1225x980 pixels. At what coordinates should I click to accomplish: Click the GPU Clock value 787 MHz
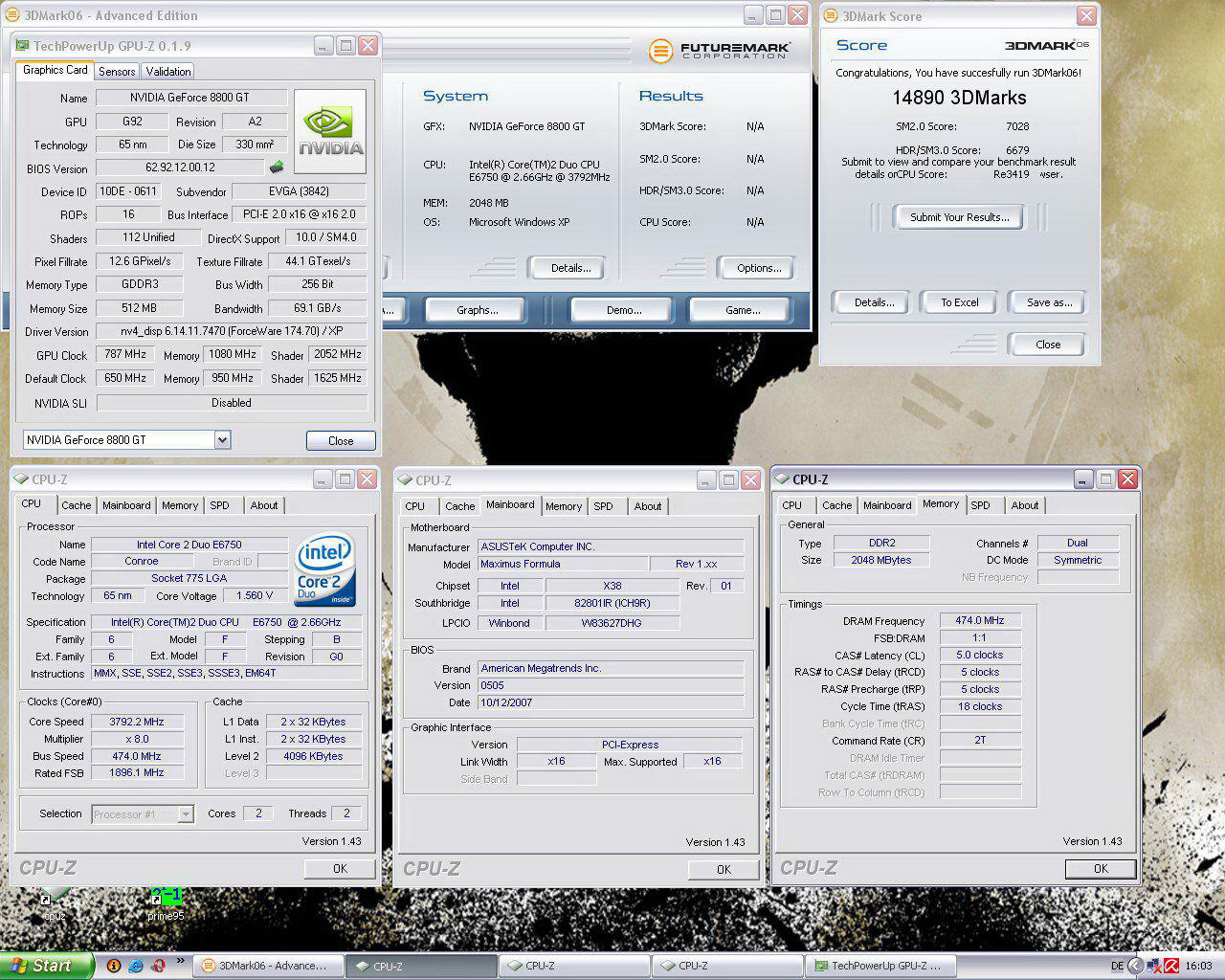click(125, 354)
